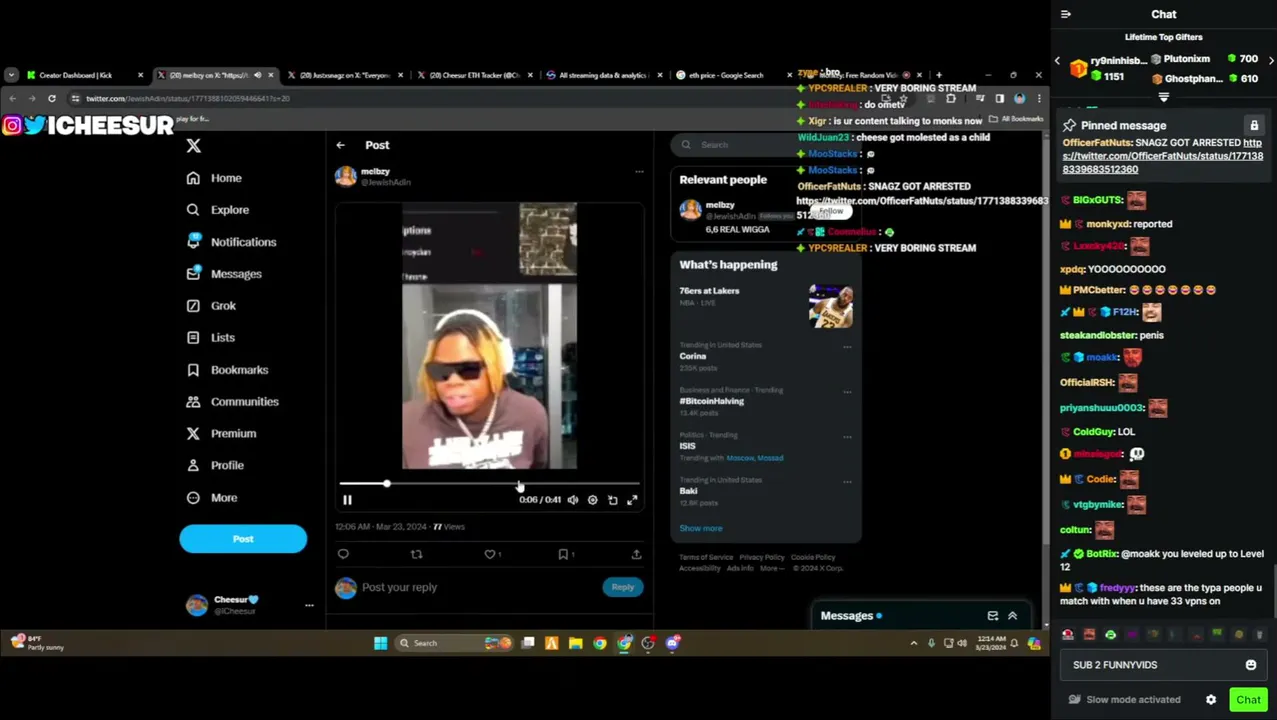Open options for the #BitcoinHalving trend
Screen dimensions: 1277x720
click(x=847, y=392)
